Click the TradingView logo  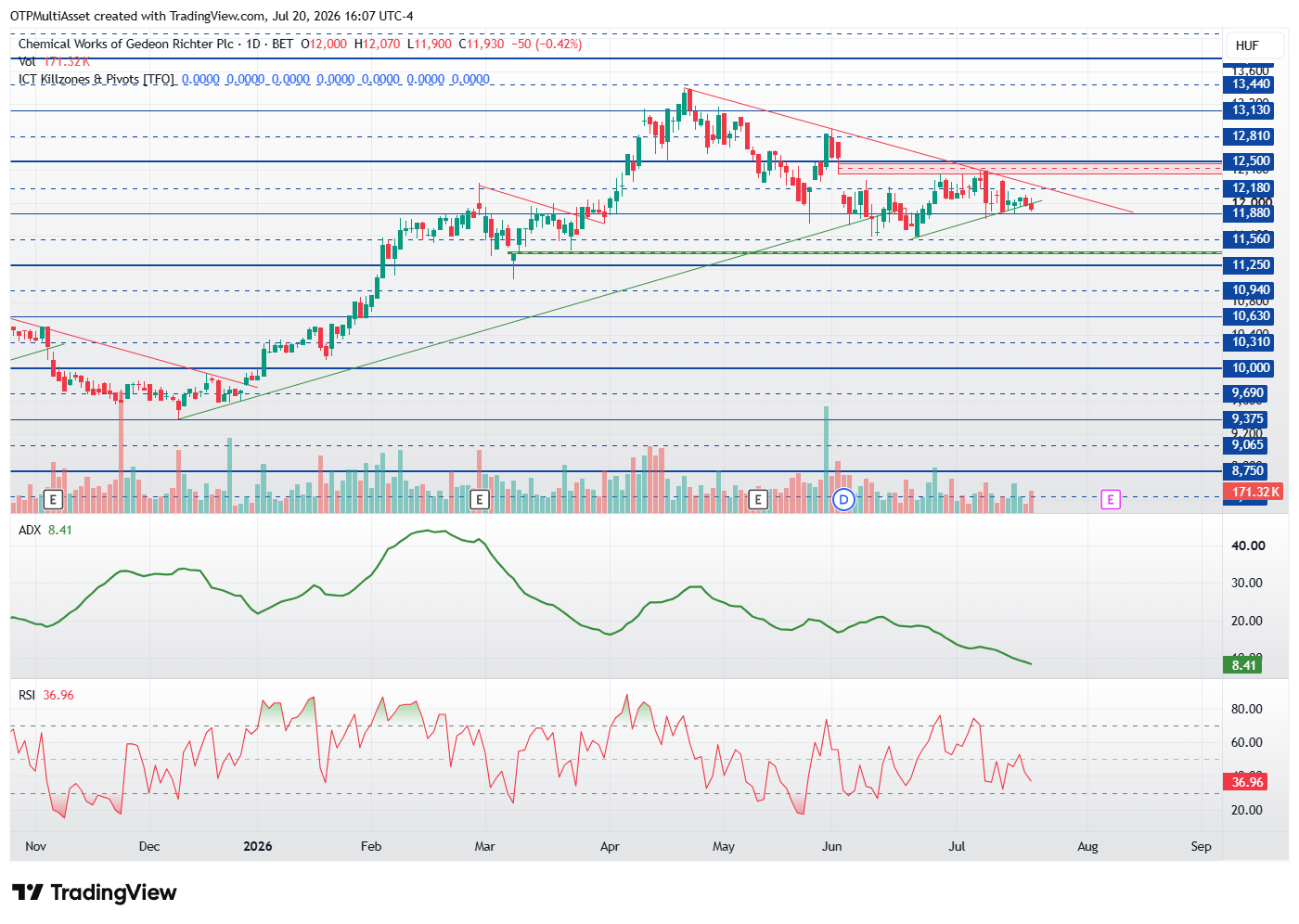[x=95, y=892]
